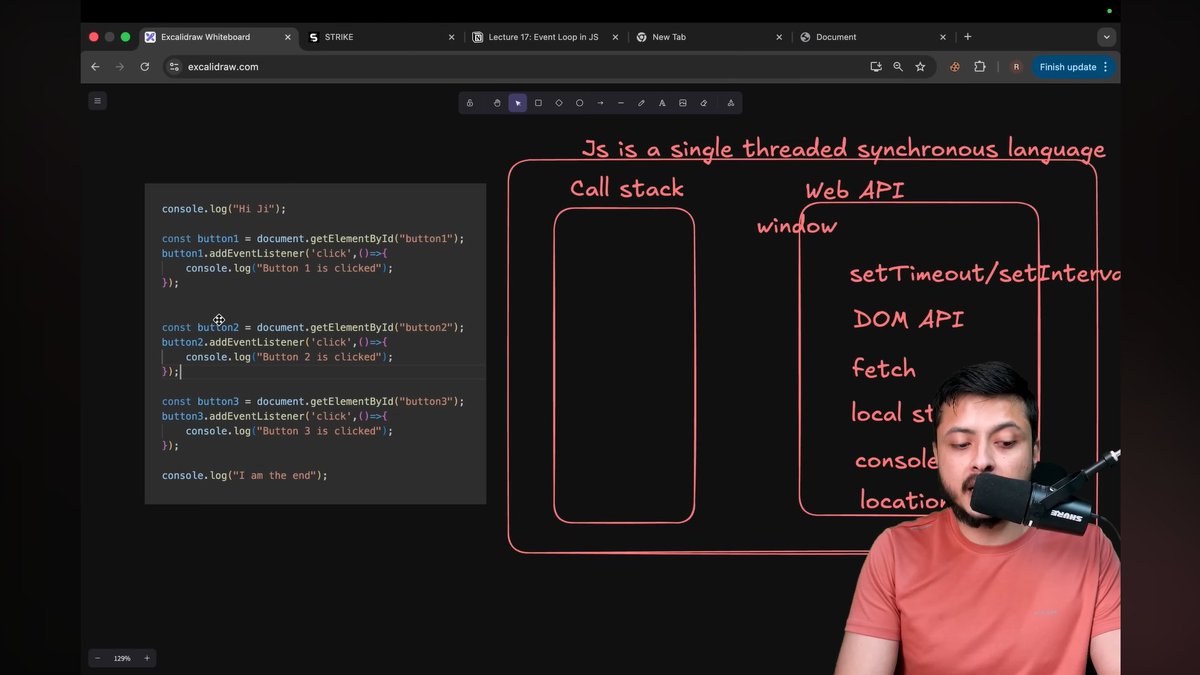View site information icon in address bar
1200x675 pixels.
click(174, 67)
